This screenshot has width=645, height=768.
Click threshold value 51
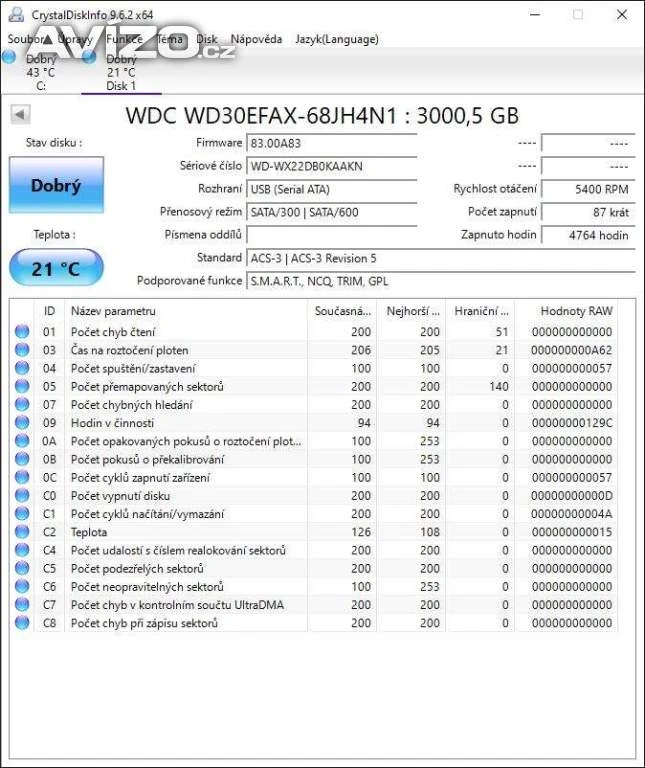click(x=502, y=332)
